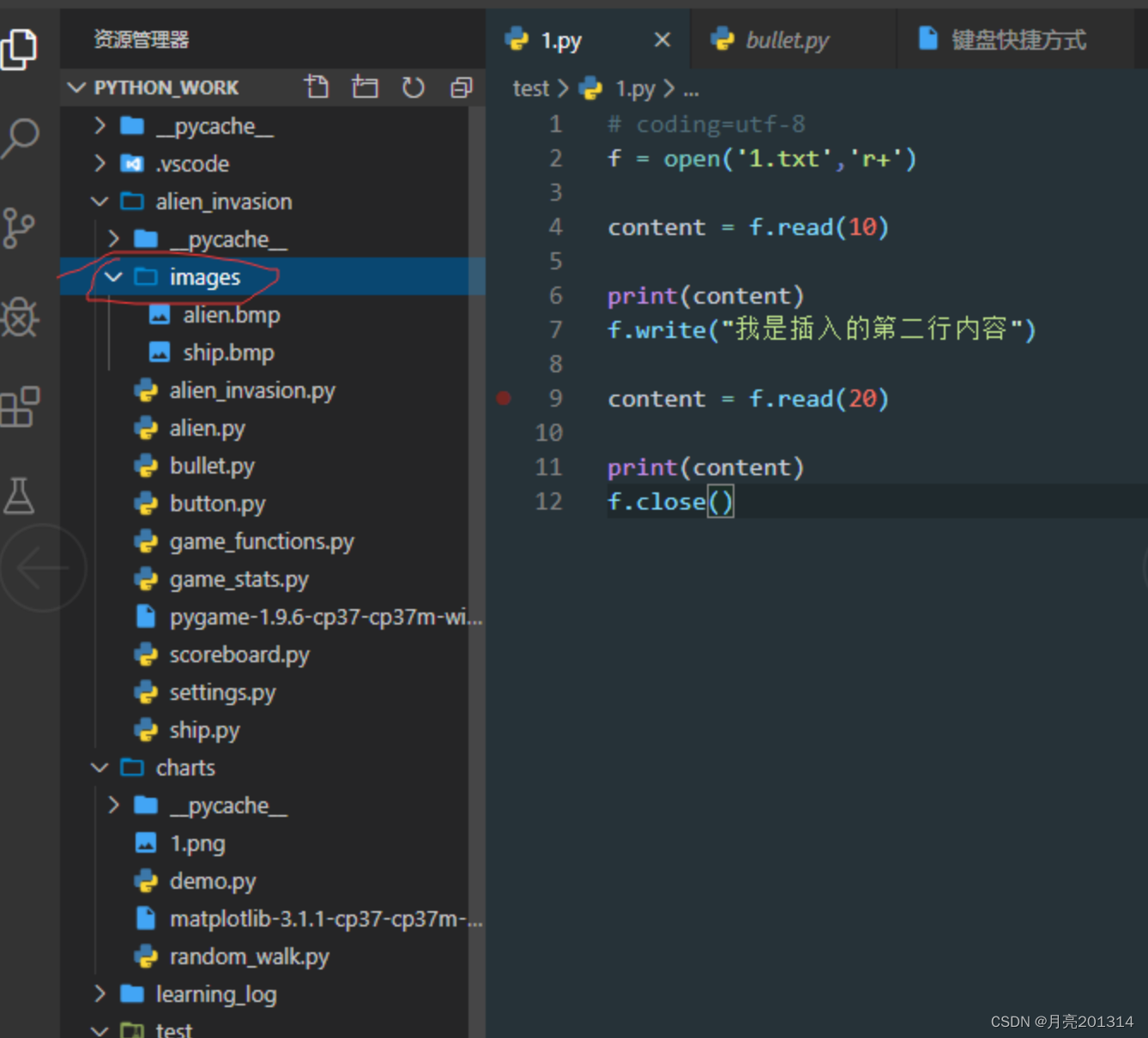Expand the top-level __pycache__ folder
Screen dimensions: 1148x1038
pyautogui.click(x=100, y=126)
